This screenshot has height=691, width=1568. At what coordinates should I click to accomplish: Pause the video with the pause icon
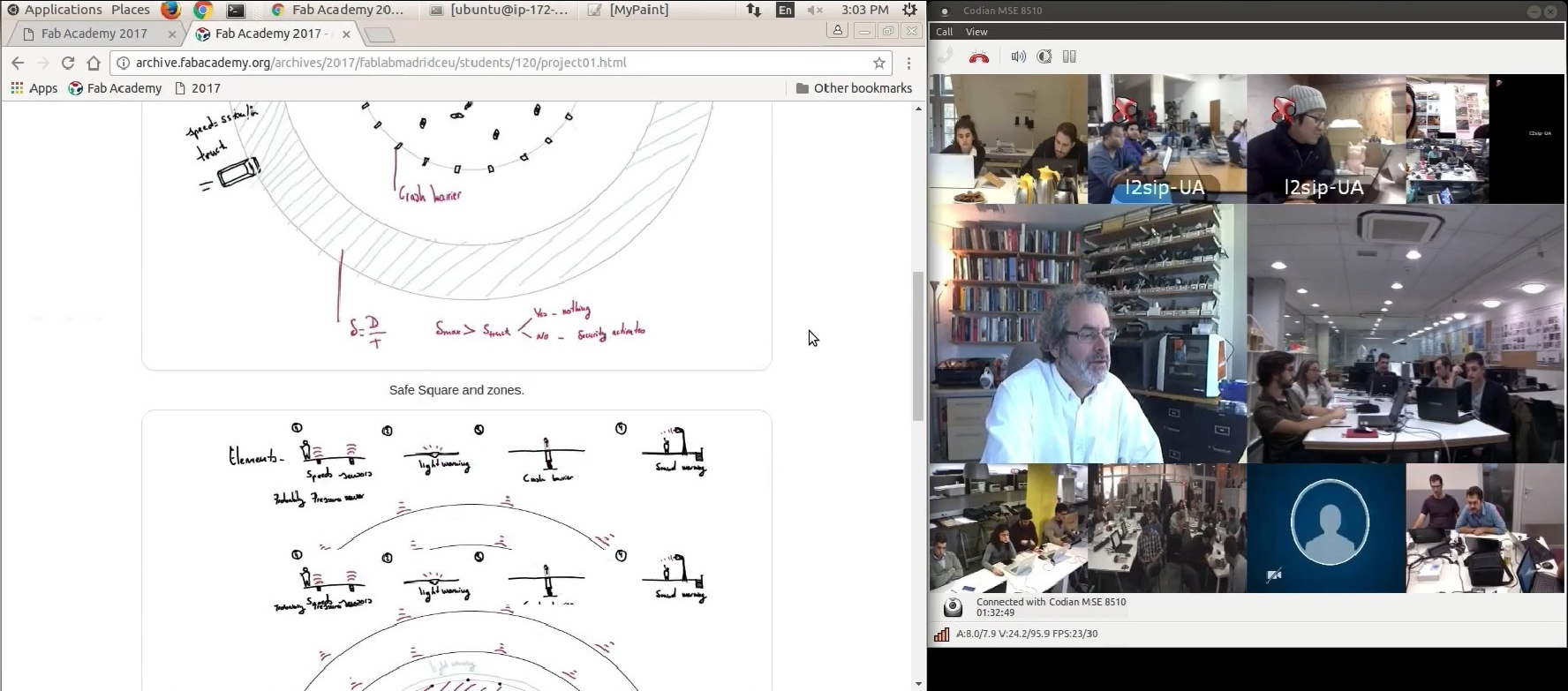click(x=1069, y=56)
